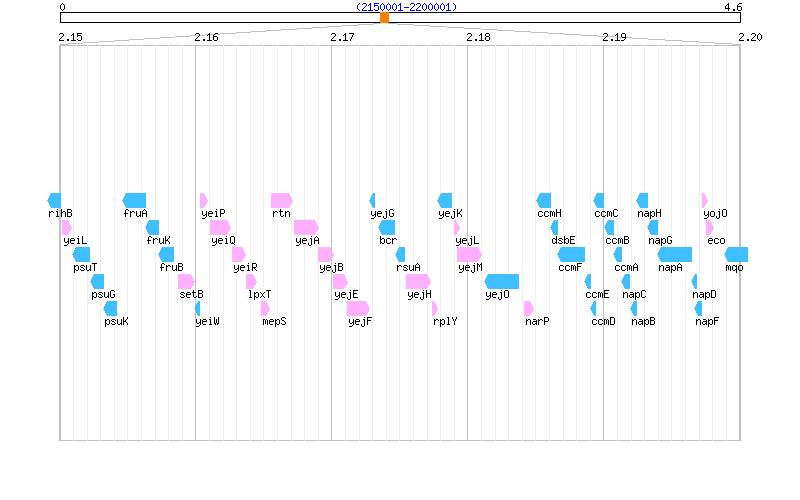The width and height of the screenshot is (800, 500).
Task: Click the pink rtn gene arrow
Action: pyautogui.click(x=281, y=200)
